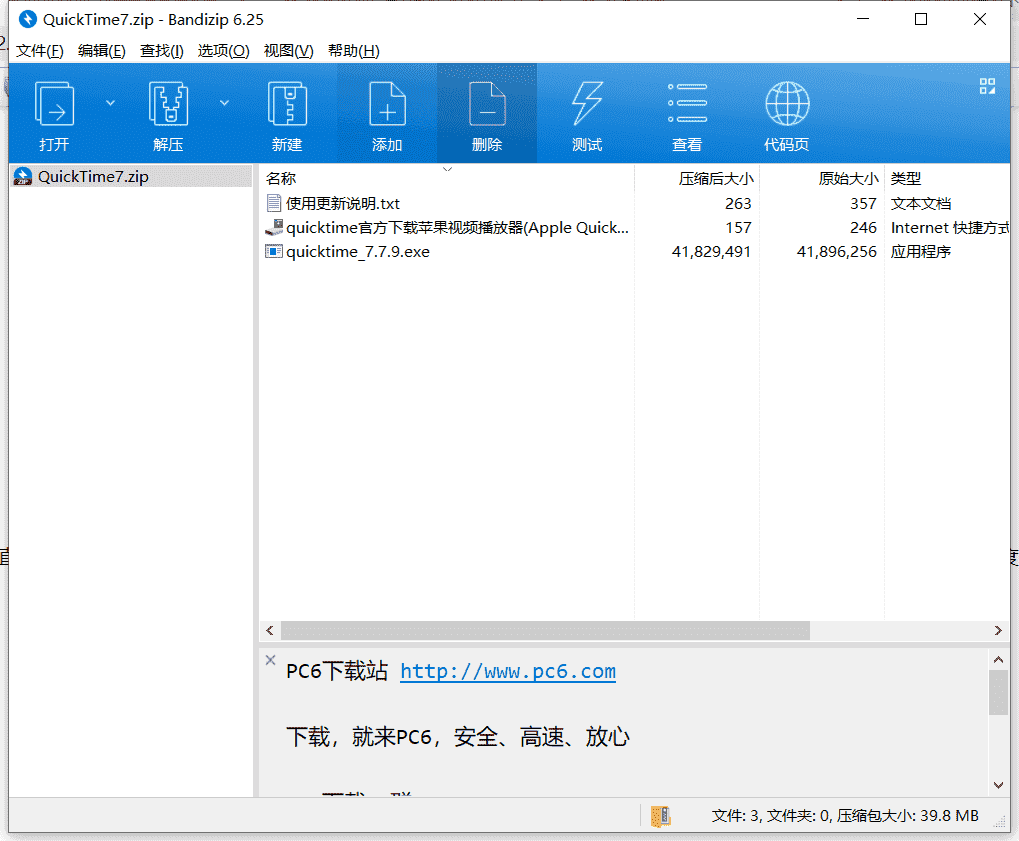Click the text document icon of 使用更新说明.txt
1019x841 pixels.
(x=274, y=203)
